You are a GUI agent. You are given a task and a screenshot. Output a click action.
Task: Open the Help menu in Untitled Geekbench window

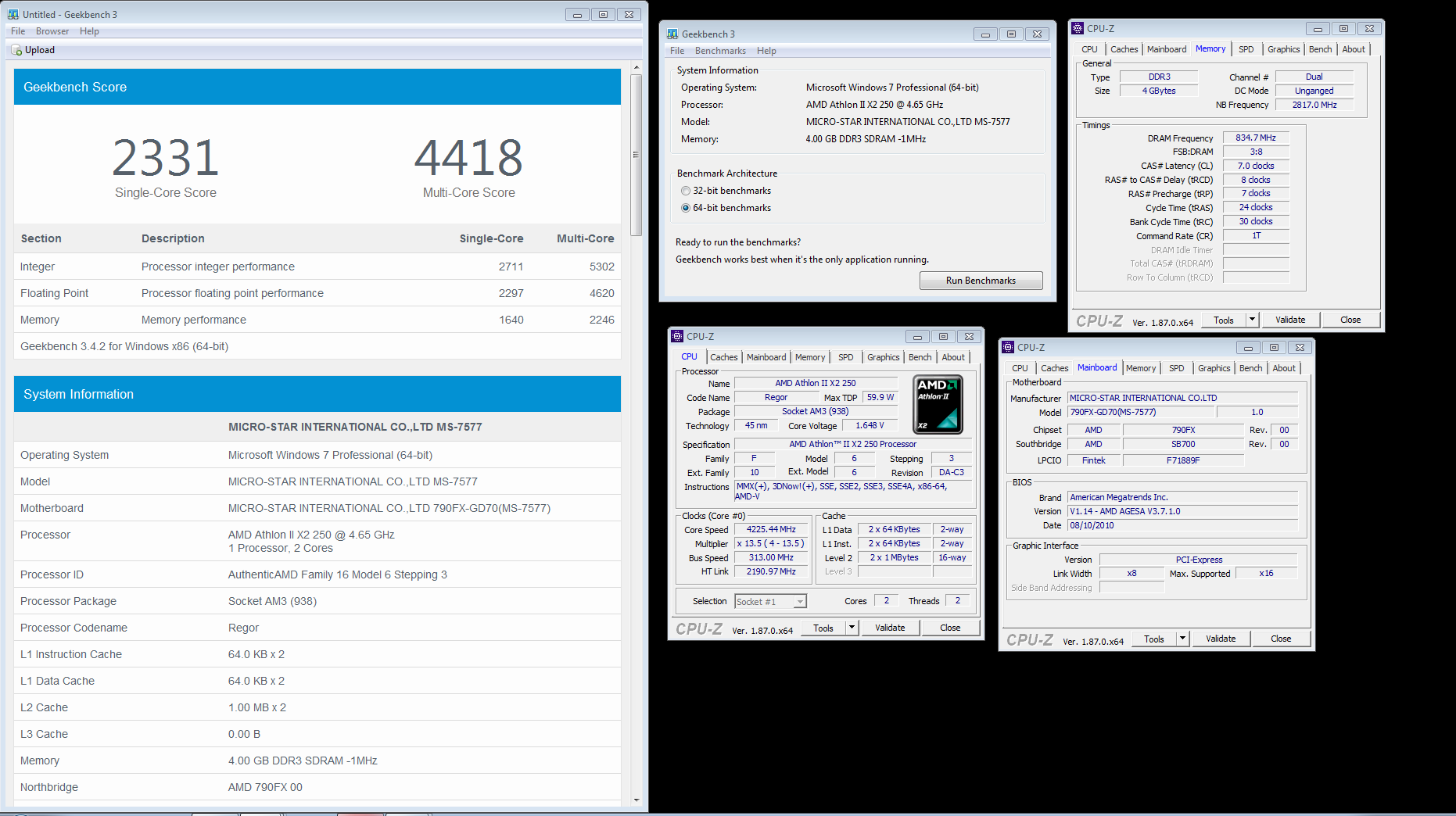[89, 31]
